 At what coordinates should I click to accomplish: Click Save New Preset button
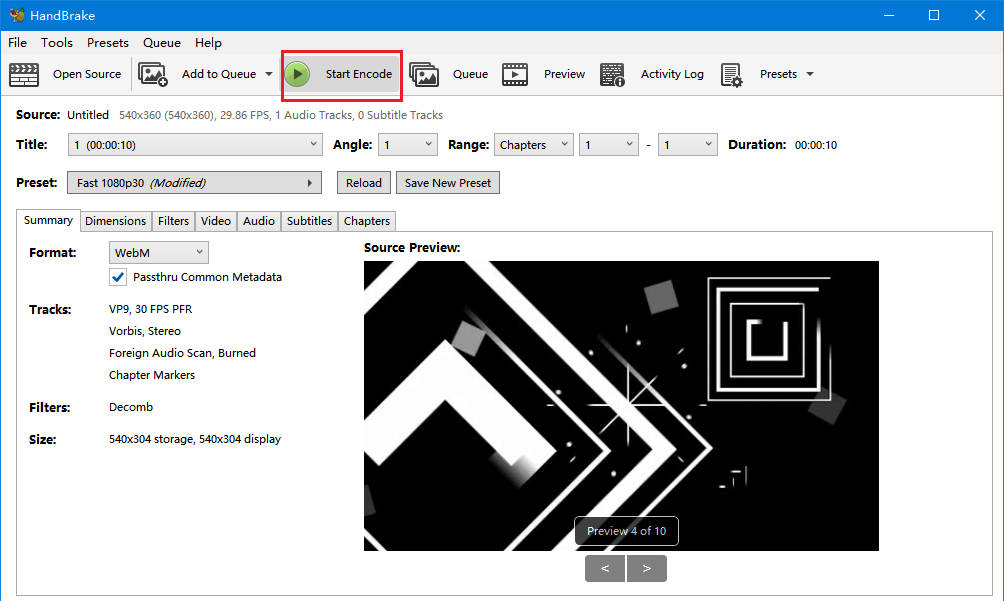tap(448, 183)
